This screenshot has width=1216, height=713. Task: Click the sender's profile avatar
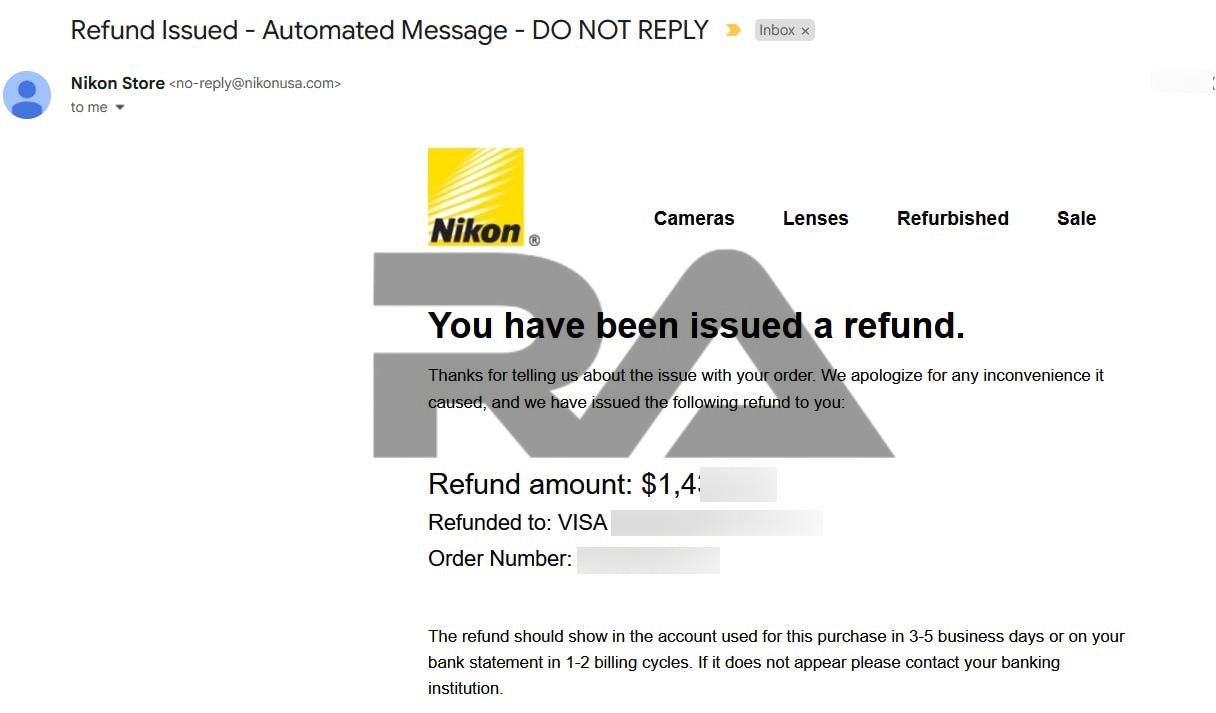click(27, 95)
